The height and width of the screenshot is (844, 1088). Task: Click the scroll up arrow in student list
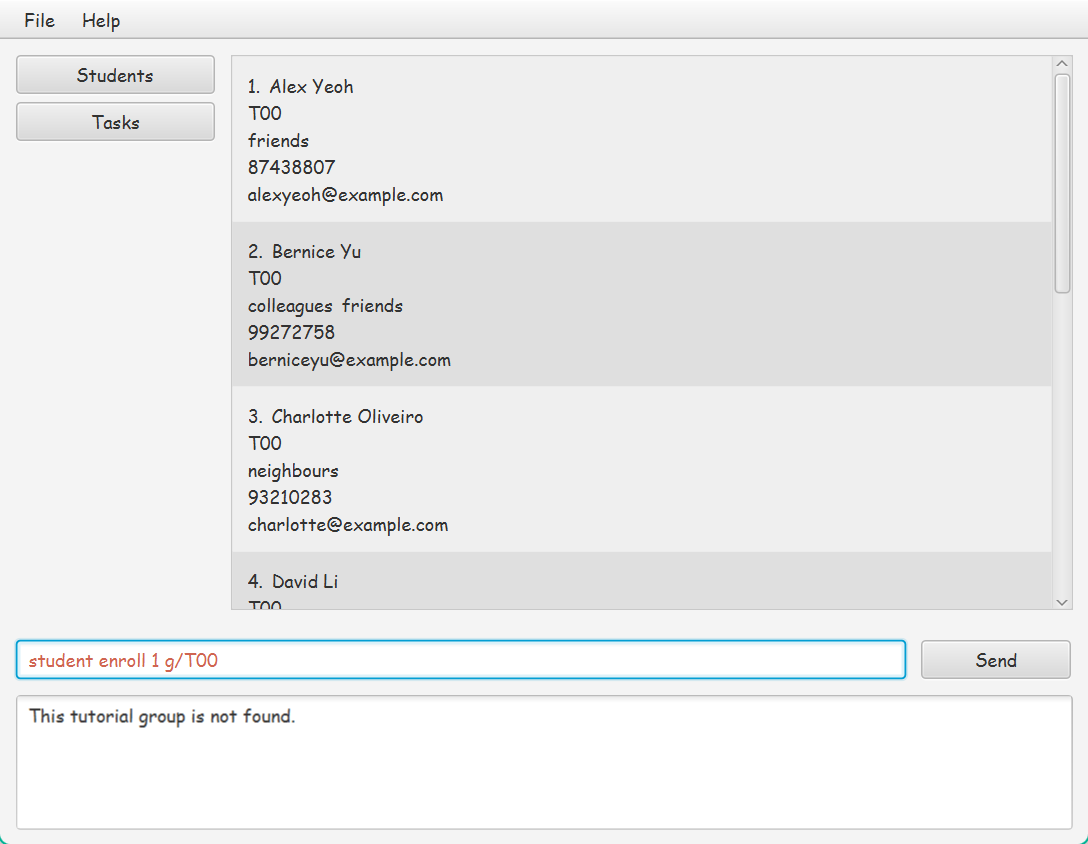1062,64
